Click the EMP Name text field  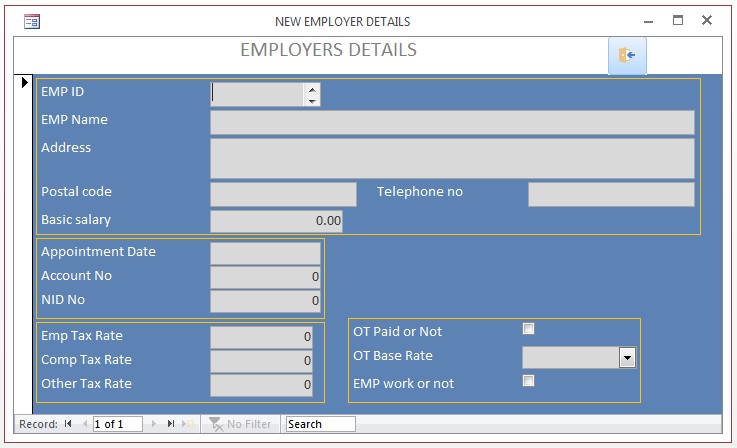pyautogui.click(x=452, y=123)
